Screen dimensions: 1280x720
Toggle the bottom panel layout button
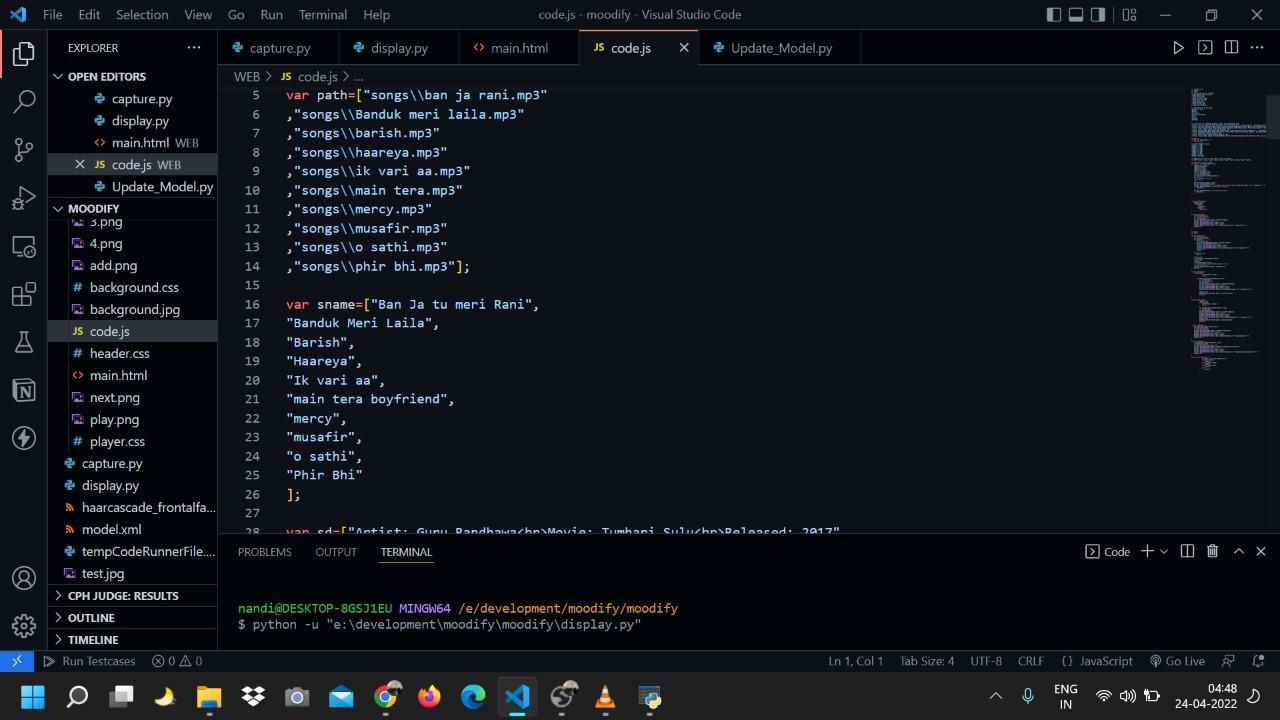[x=1076, y=15]
